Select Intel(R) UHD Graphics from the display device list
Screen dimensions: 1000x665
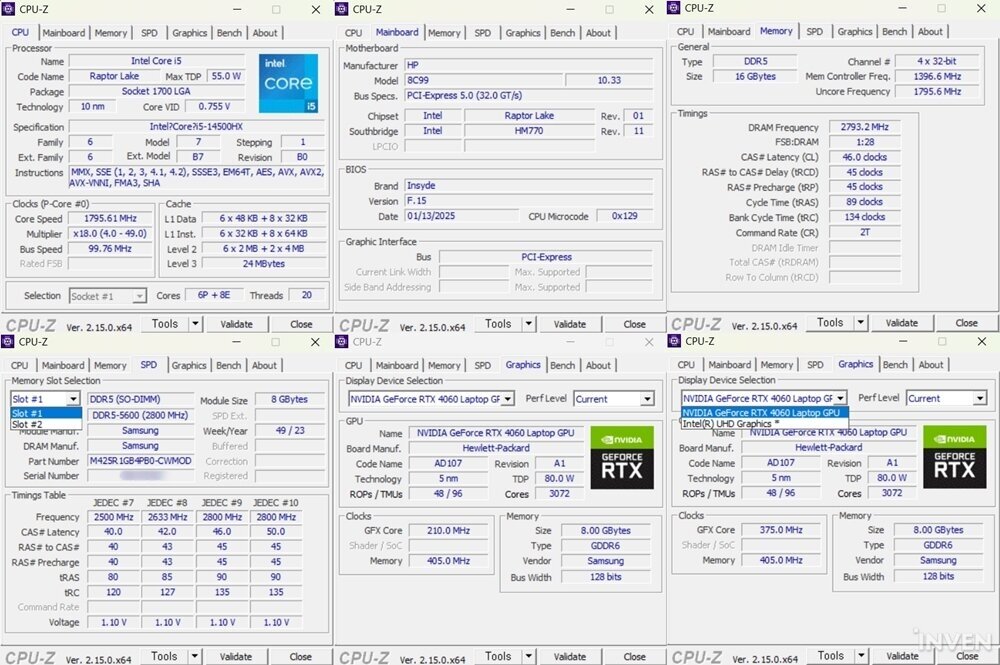tap(765, 423)
